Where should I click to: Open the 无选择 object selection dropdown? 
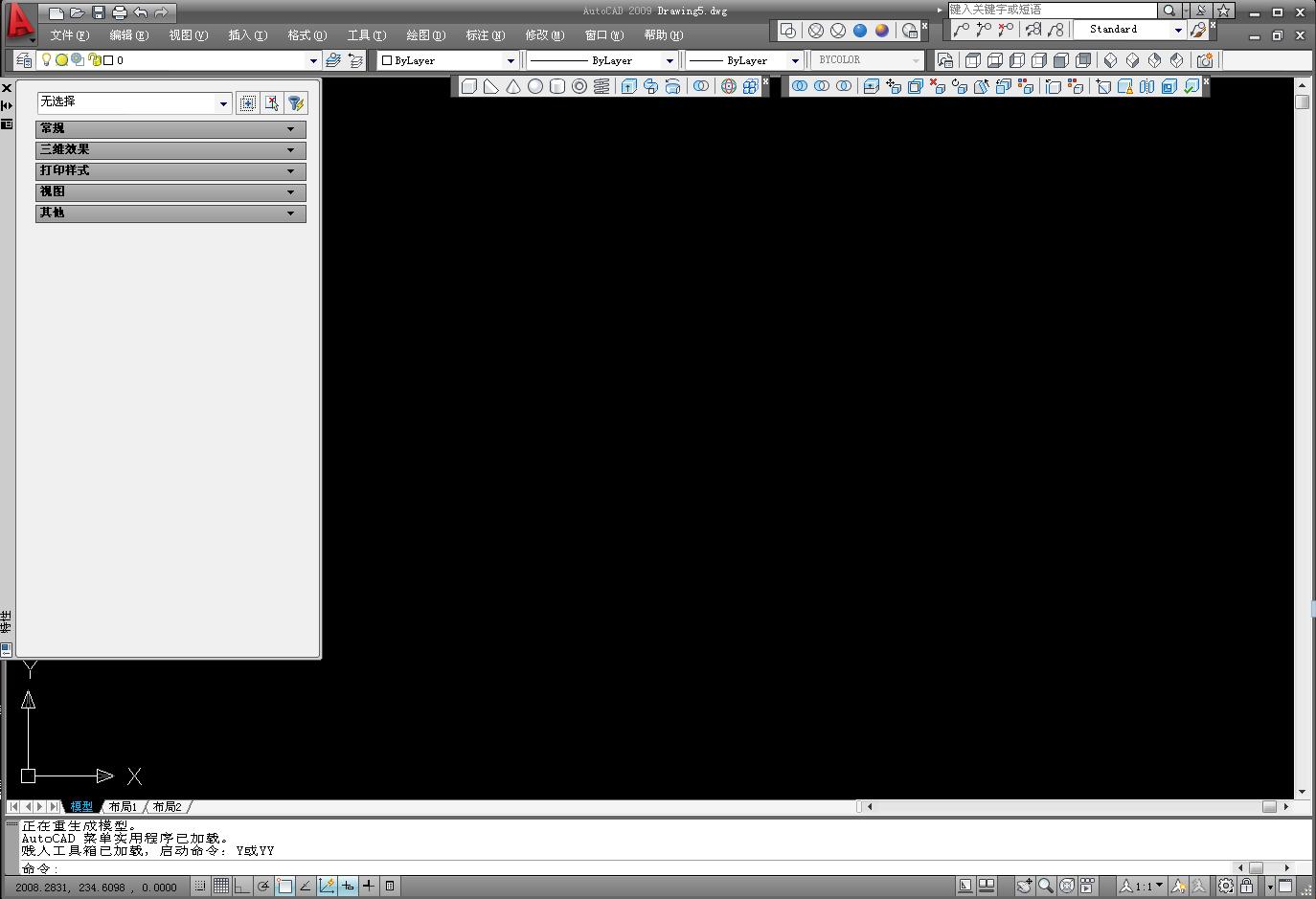point(135,102)
